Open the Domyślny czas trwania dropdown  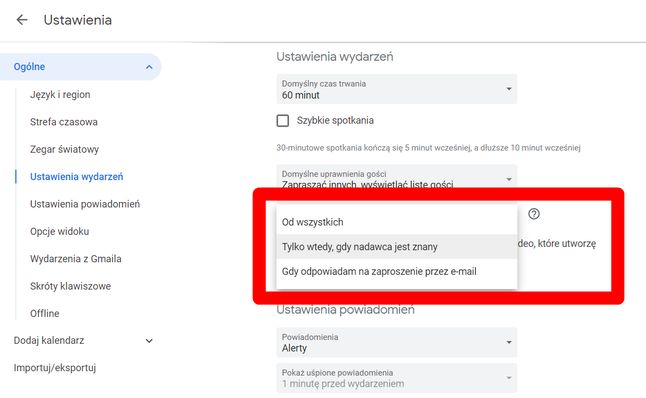396,89
